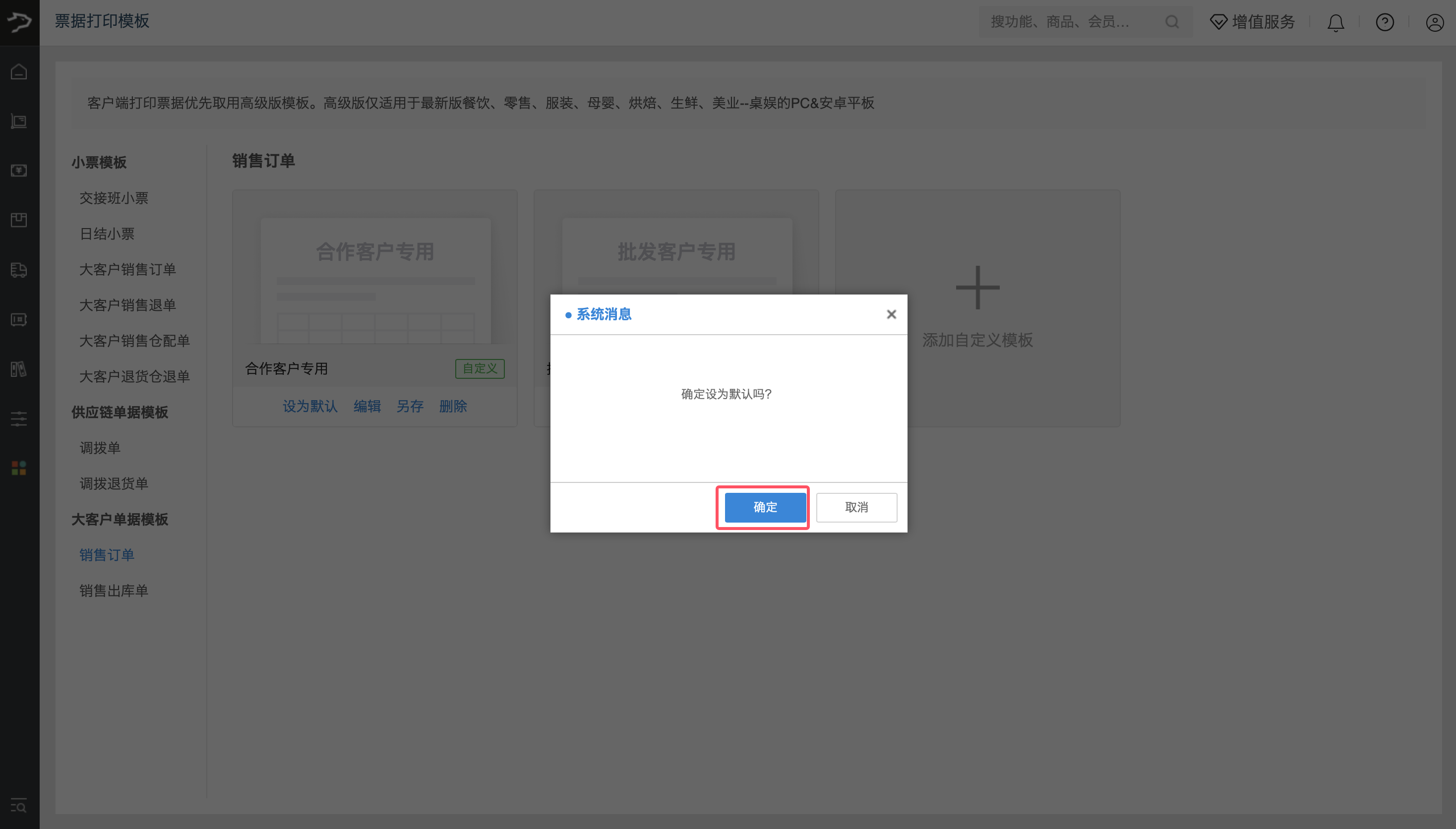1456x829 pixels.
Task: Click the home icon in left sidebar
Action: [19, 72]
